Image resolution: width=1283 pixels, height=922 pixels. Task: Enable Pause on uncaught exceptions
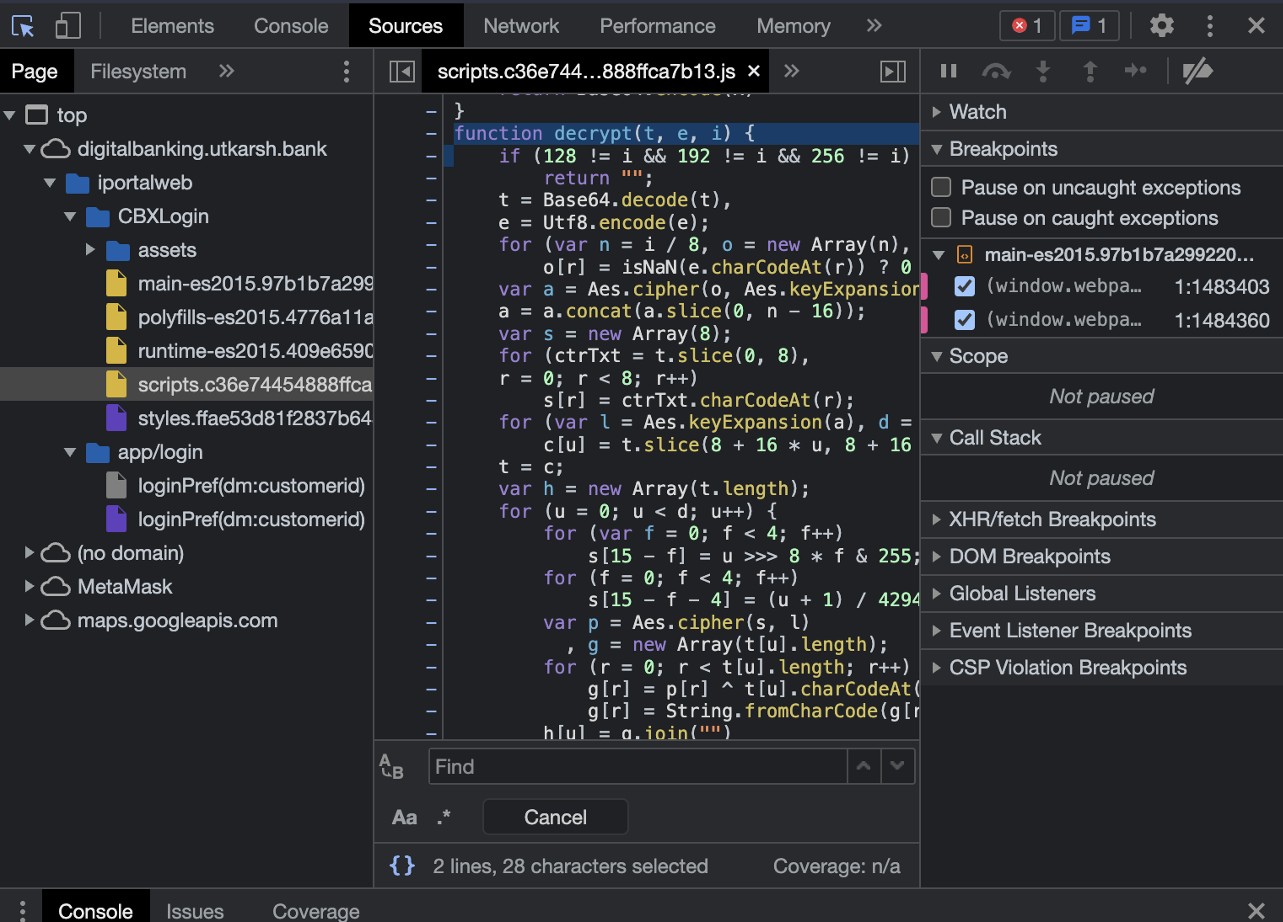[941, 187]
